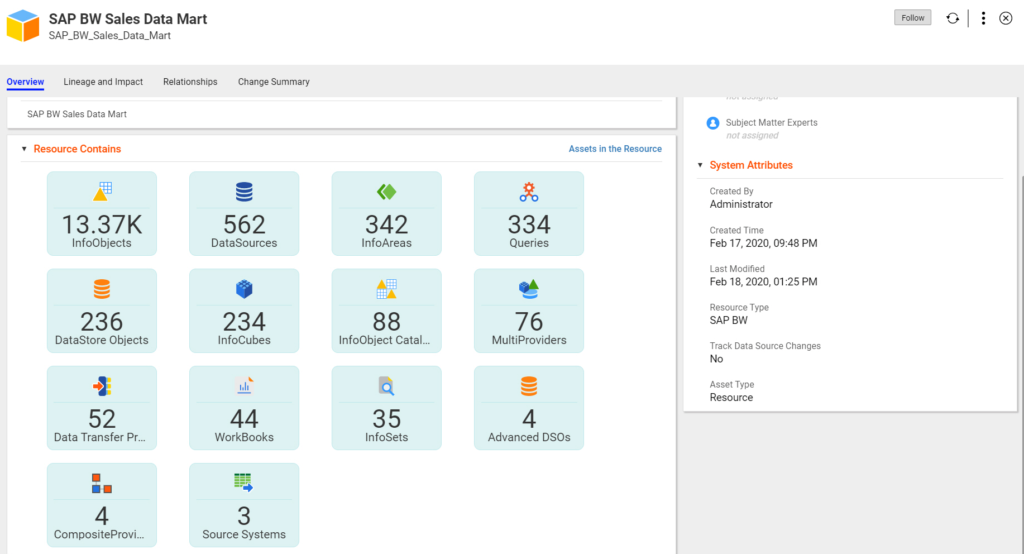Collapse the System Attributes section
Image resolution: width=1024 pixels, height=554 pixels.
pos(700,165)
